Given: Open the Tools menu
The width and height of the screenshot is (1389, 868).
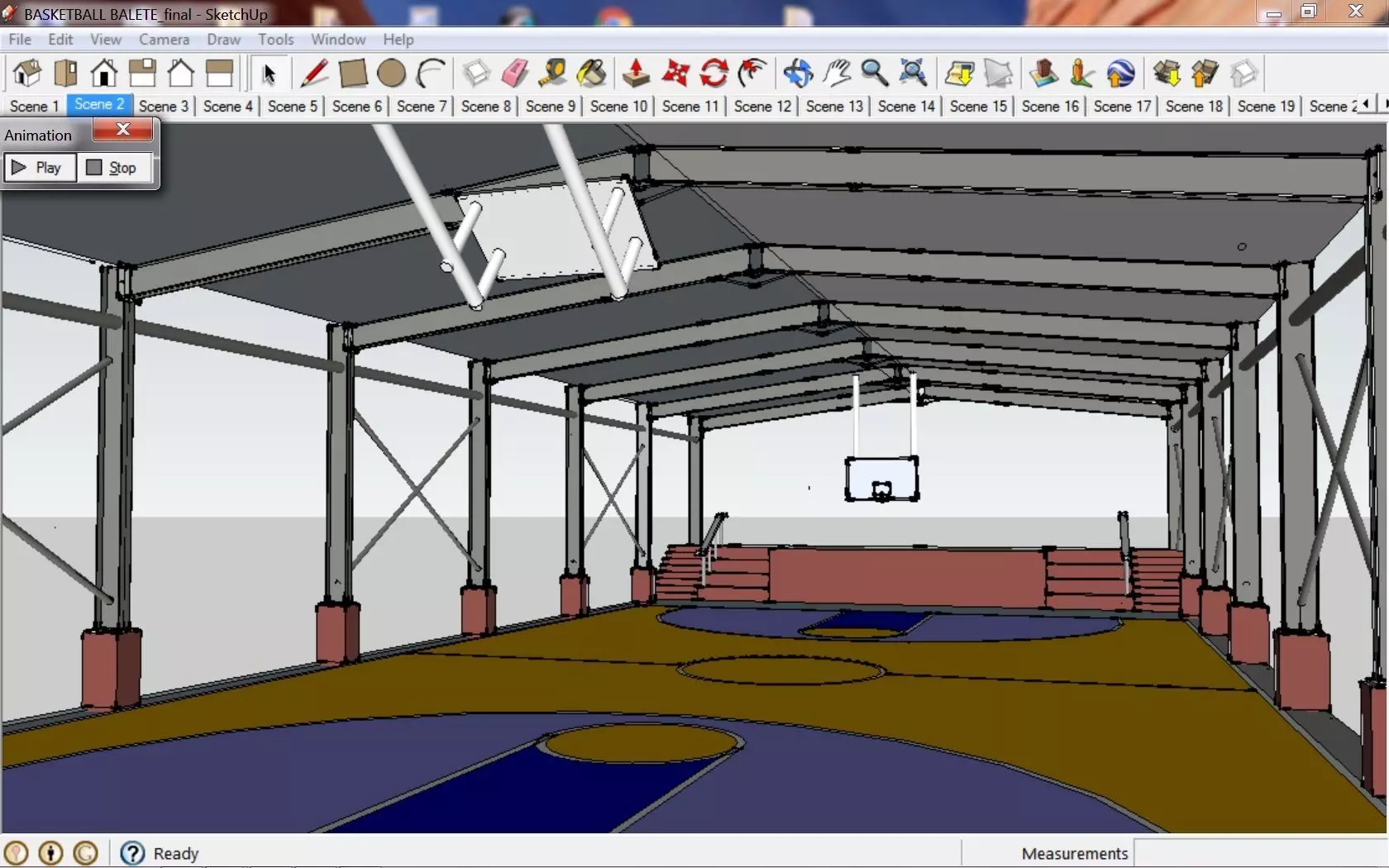Looking at the screenshot, I should pos(275,39).
